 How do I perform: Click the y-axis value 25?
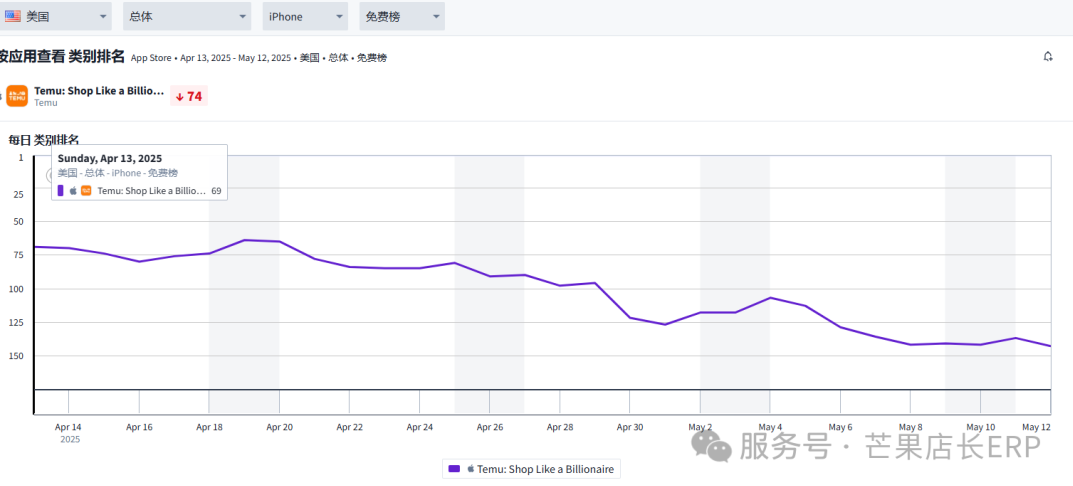click(18, 194)
